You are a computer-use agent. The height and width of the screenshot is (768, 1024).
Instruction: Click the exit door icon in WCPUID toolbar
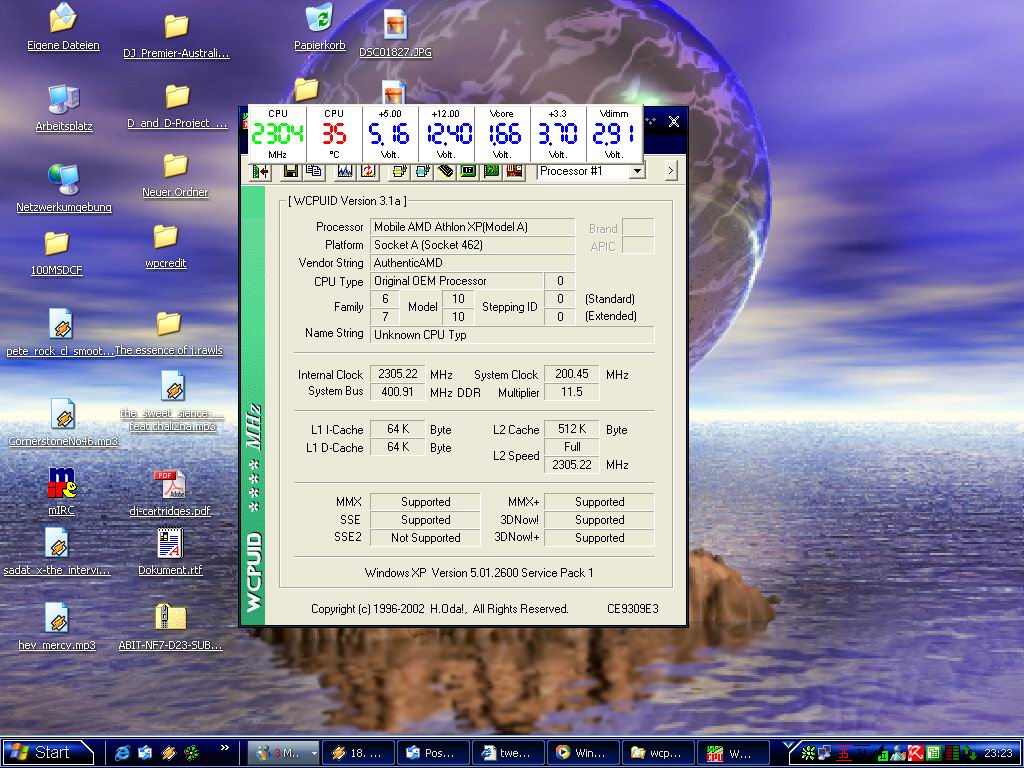pyautogui.click(x=260, y=171)
